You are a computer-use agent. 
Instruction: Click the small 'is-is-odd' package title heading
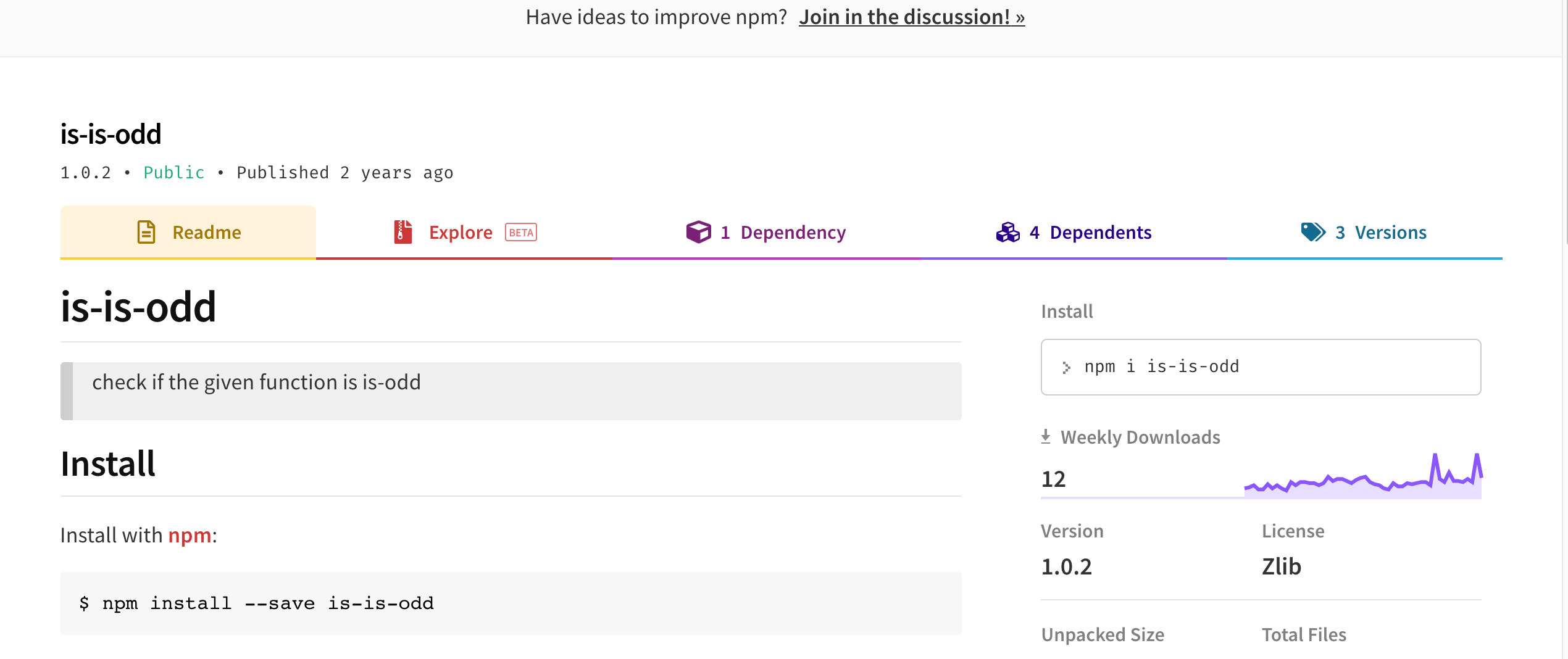(111, 134)
